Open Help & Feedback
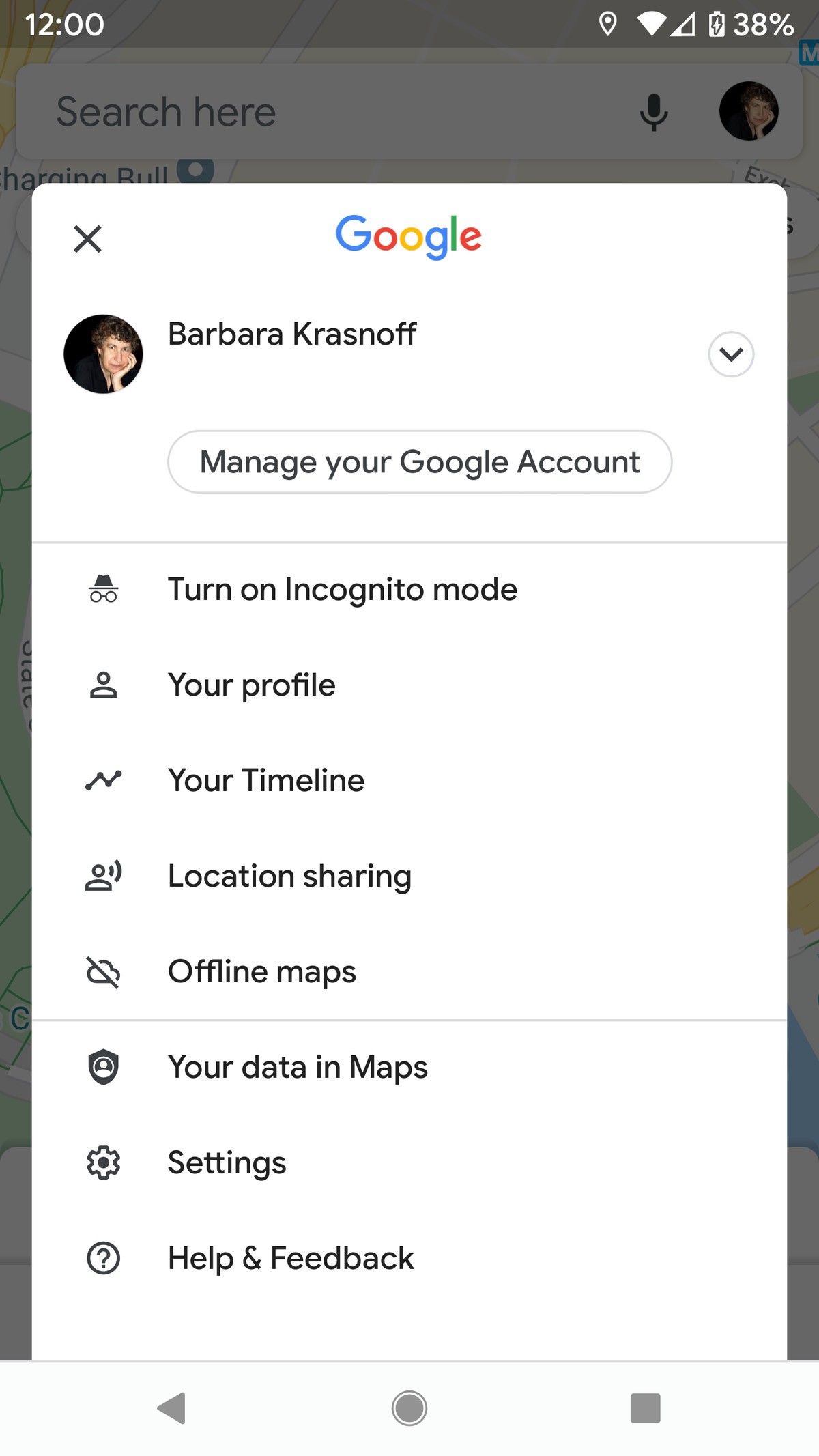 tap(409, 1258)
